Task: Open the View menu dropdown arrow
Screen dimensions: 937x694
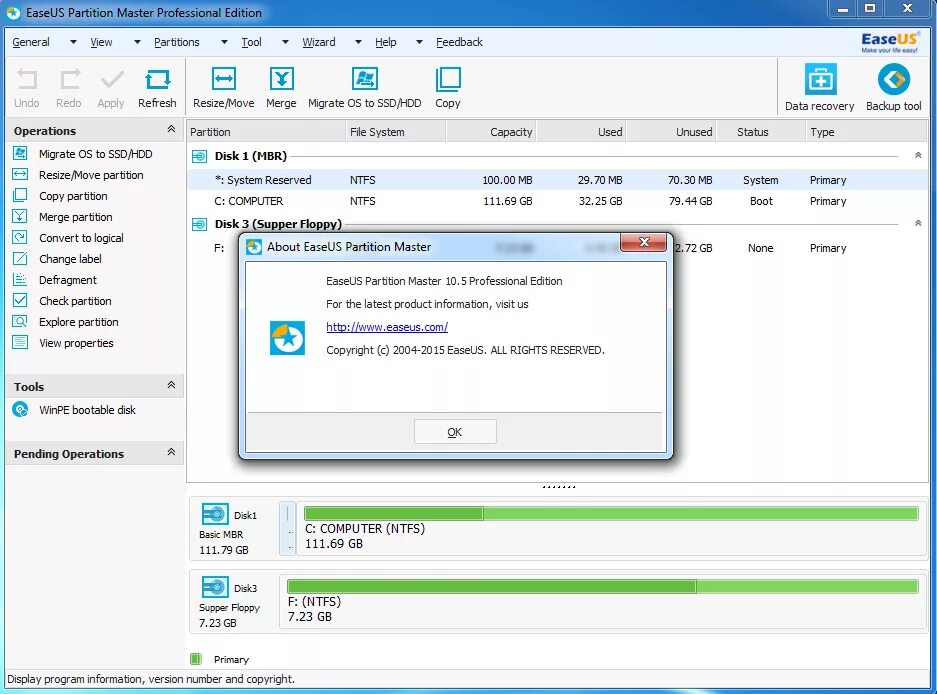Action: pos(137,42)
